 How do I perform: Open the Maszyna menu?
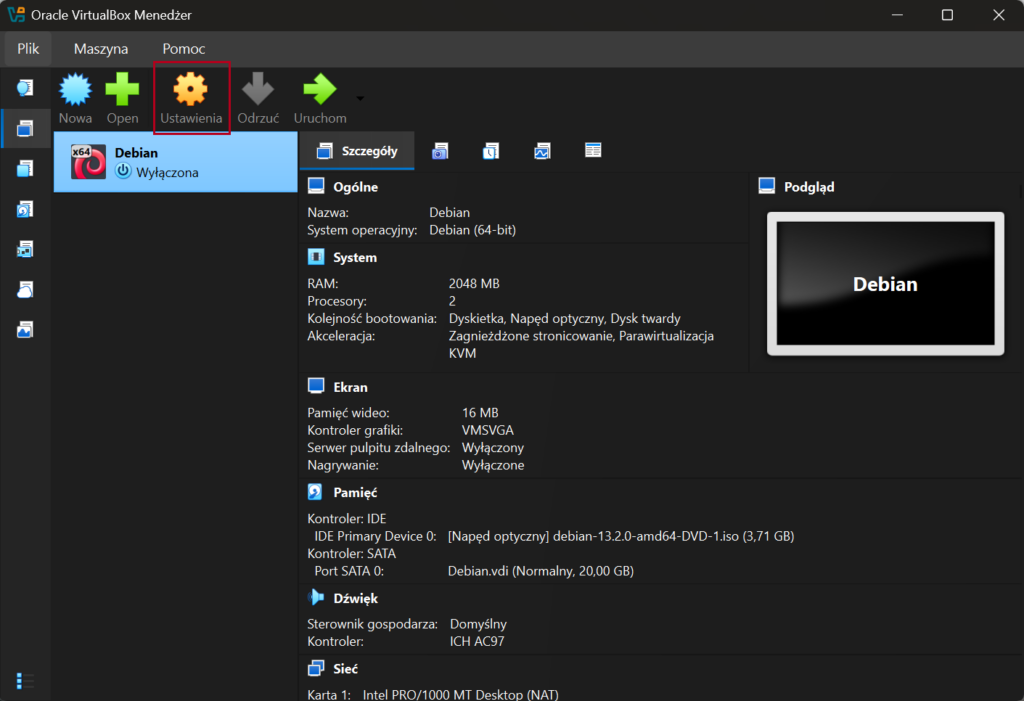click(x=101, y=48)
